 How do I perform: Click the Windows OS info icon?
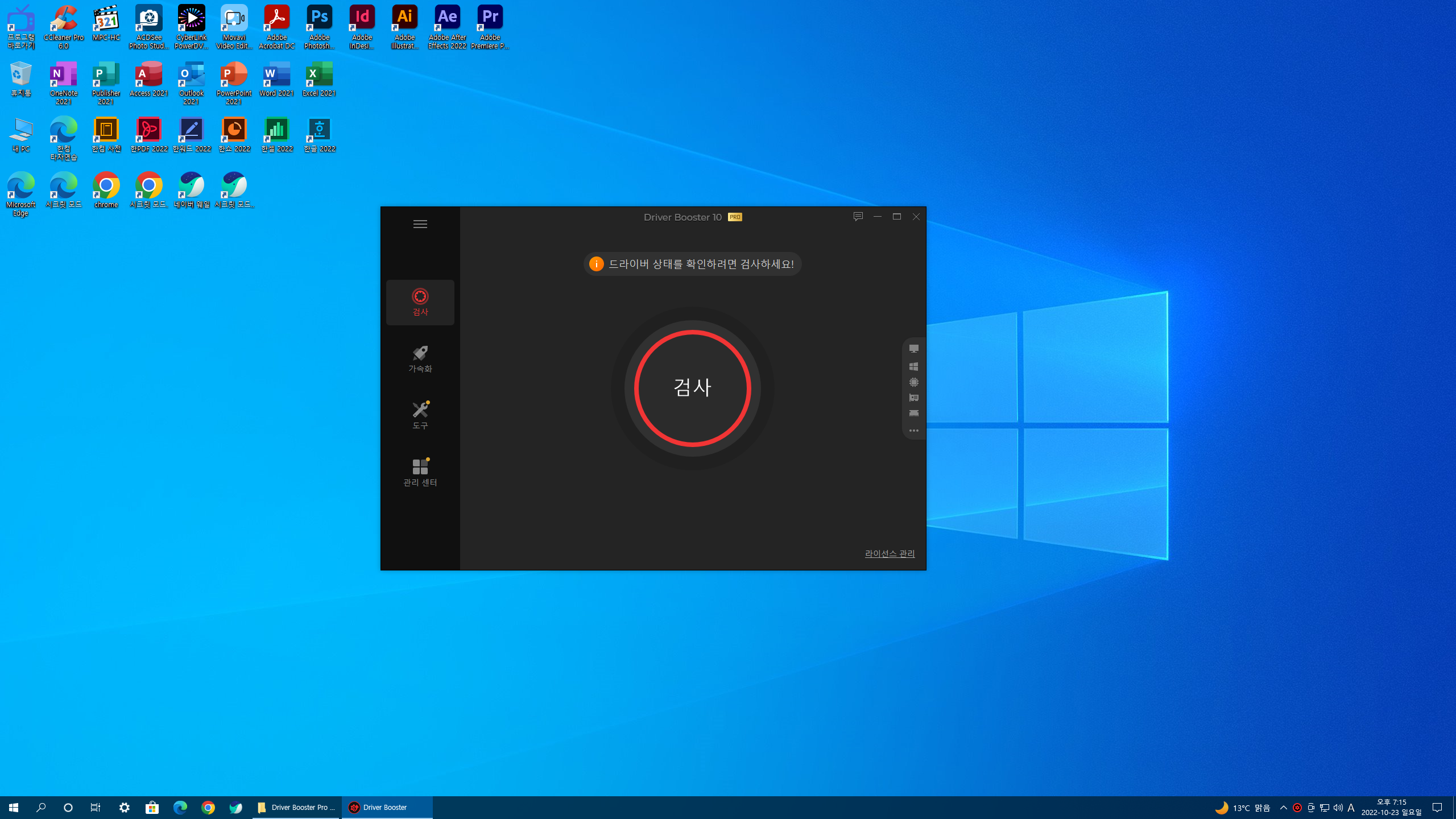pyautogui.click(x=913, y=366)
